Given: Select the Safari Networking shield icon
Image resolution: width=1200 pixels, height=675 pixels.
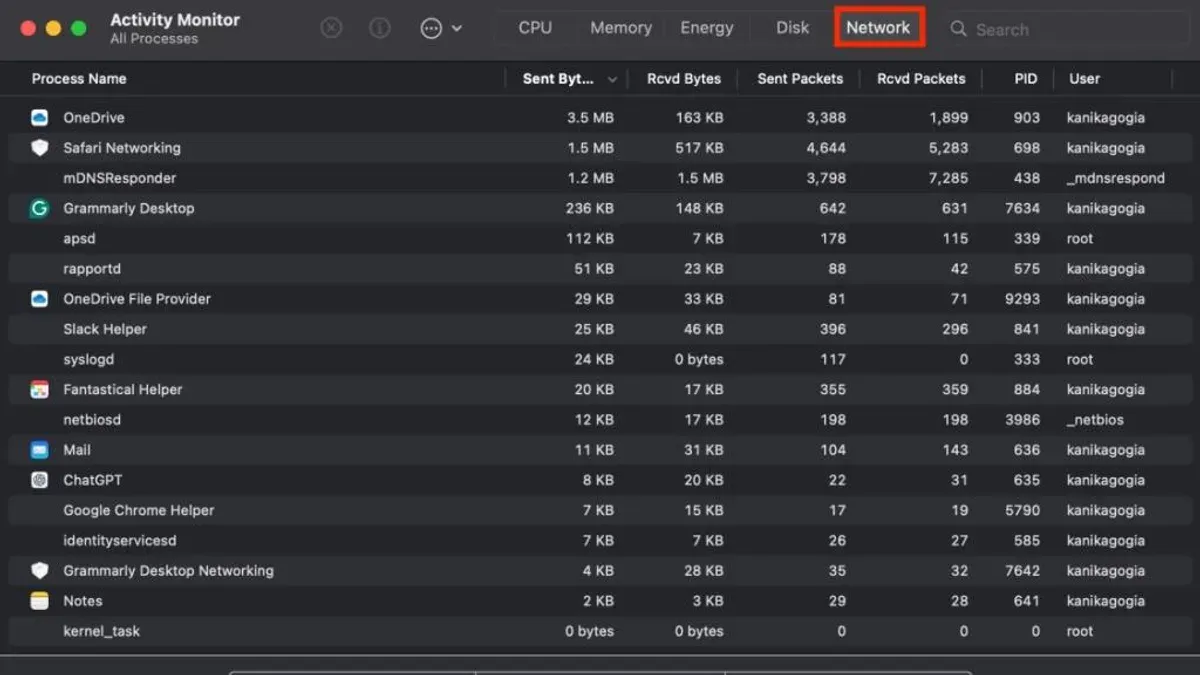Looking at the screenshot, I should 39,148.
